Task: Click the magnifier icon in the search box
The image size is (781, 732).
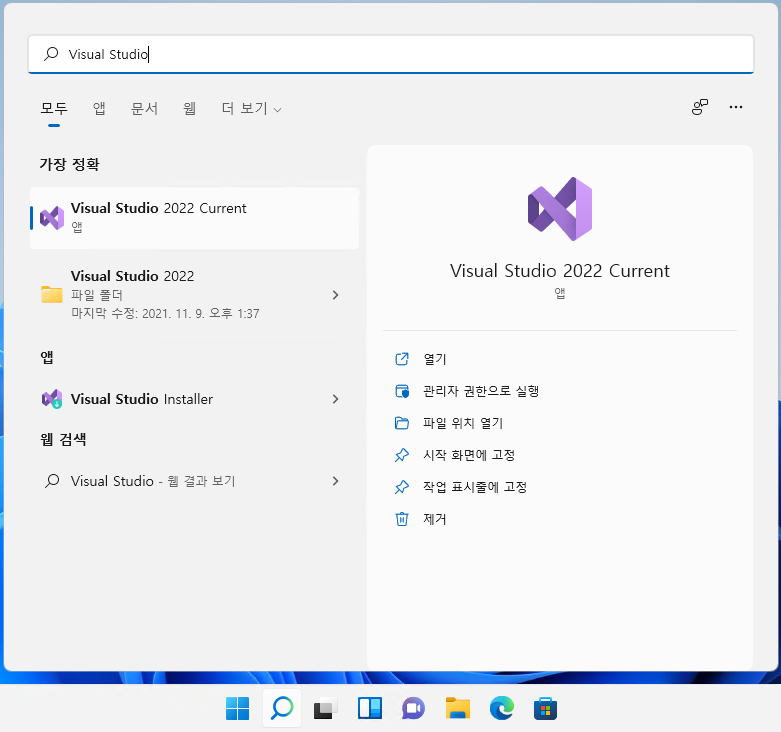Action: tap(51, 54)
